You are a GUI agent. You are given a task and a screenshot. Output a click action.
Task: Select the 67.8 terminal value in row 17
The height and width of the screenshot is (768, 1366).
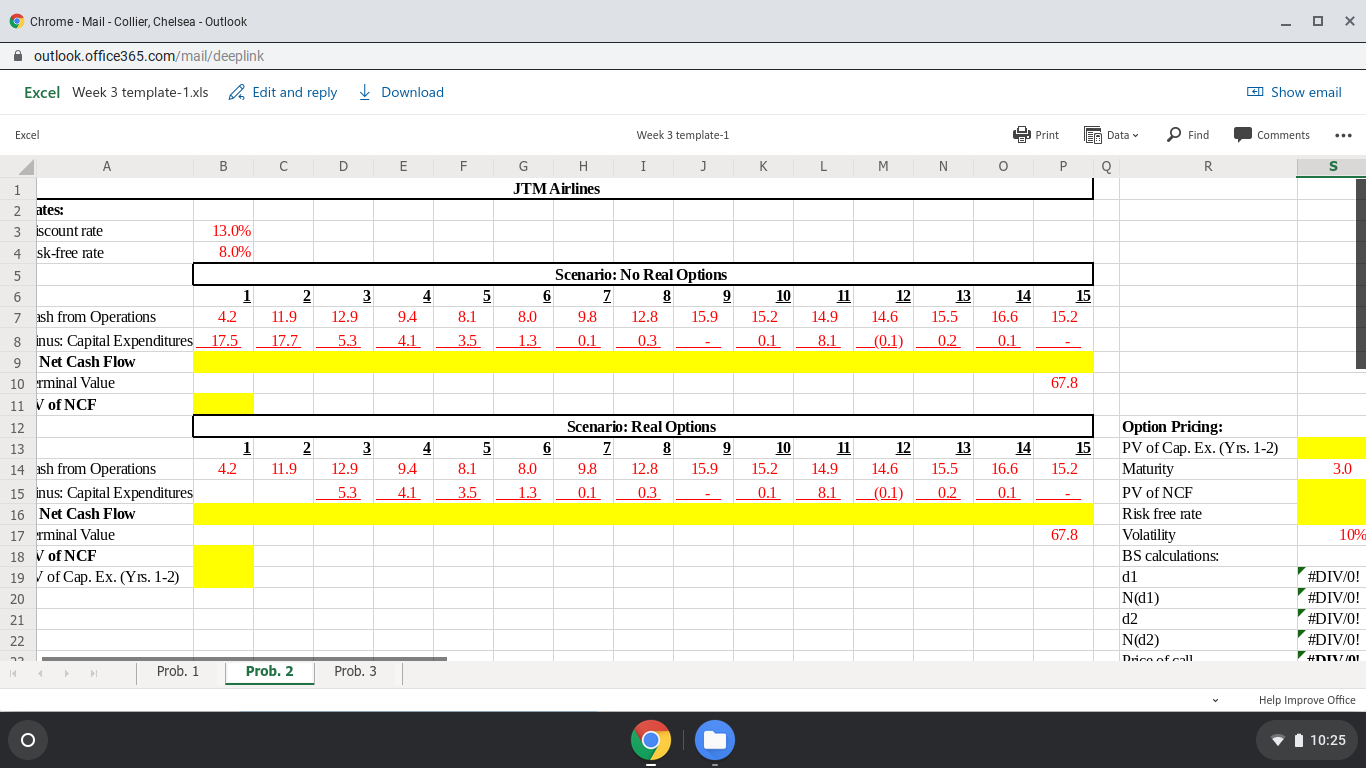pos(1063,535)
